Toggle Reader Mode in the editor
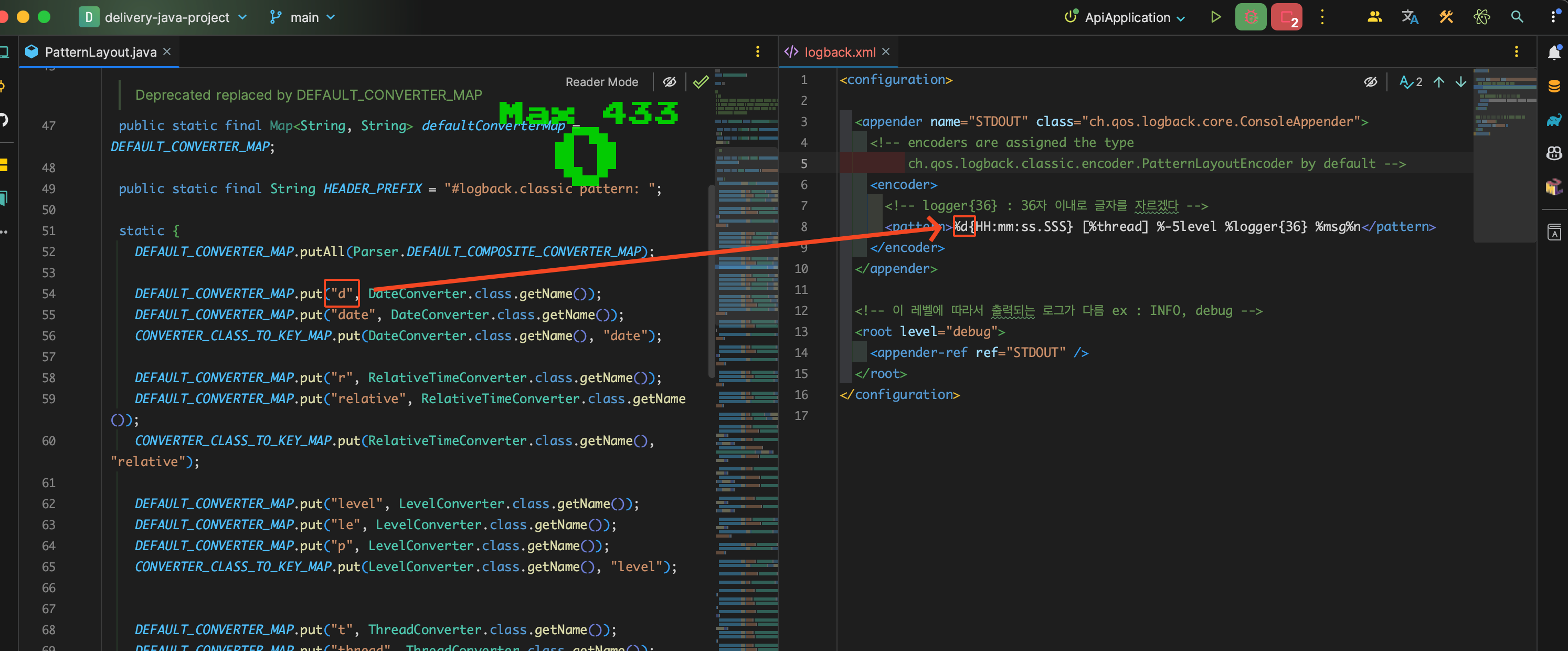 click(x=601, y=81)
